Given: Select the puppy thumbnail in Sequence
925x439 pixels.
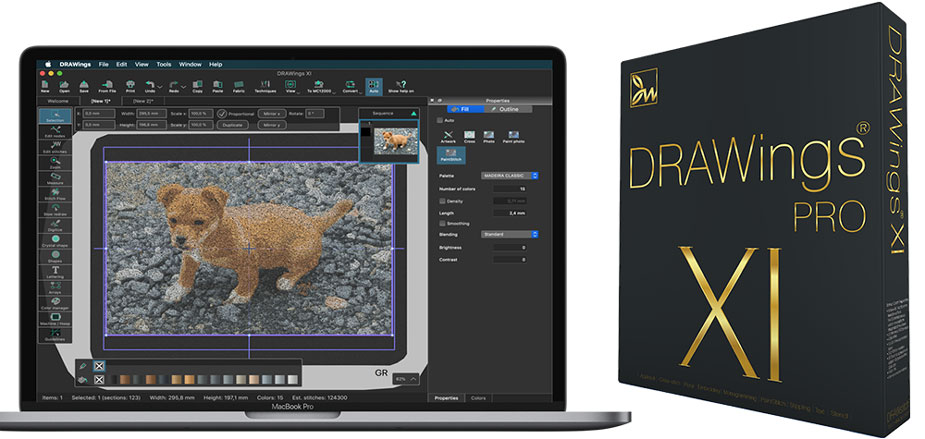Looking at the screenshot, I should point(396,140).
